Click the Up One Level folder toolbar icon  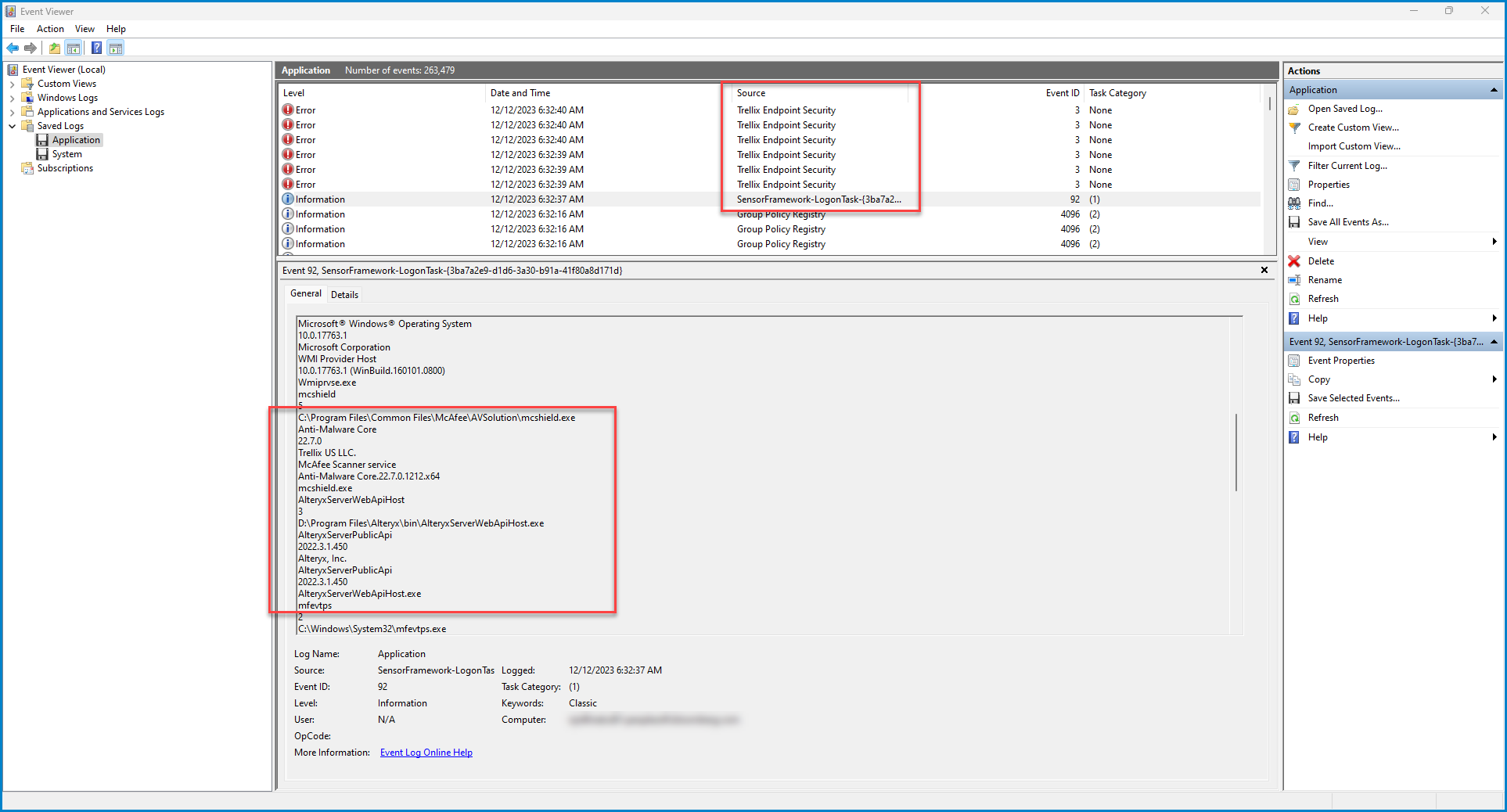click(x=55, y=49)
